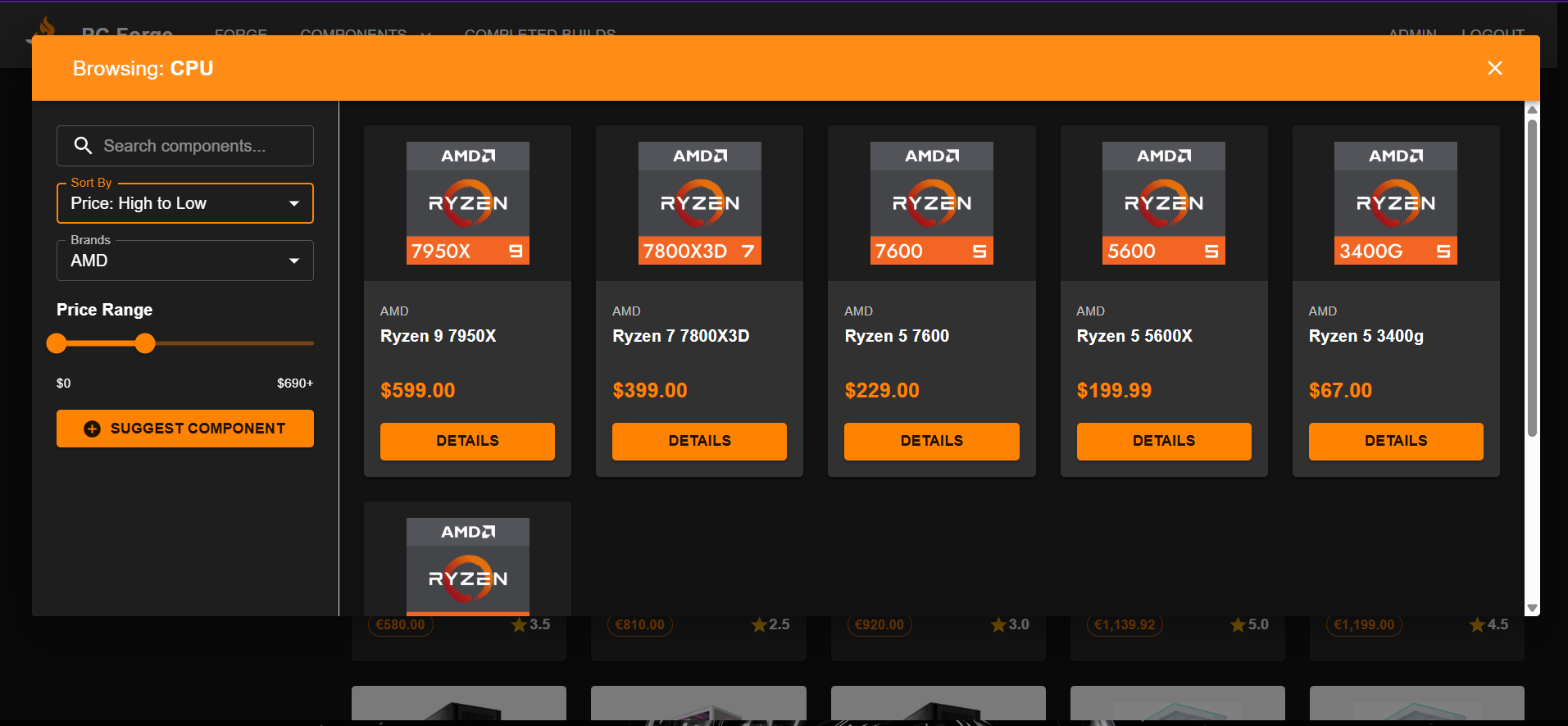
Task: Click the plus icon on Suggest Component
Action: (x=93, y=429)
